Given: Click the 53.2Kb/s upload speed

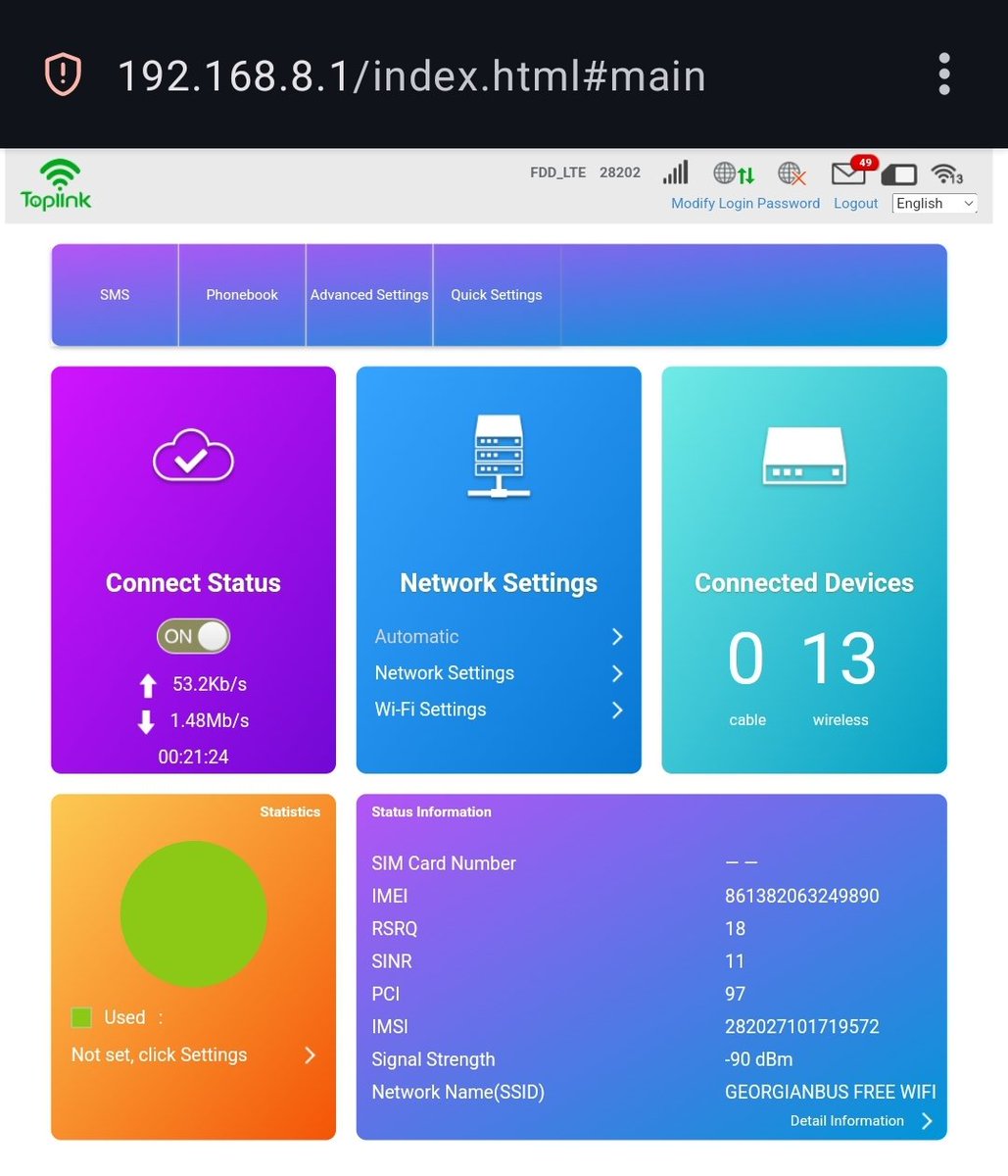Looking at the screenshot, I should (210, 684).
